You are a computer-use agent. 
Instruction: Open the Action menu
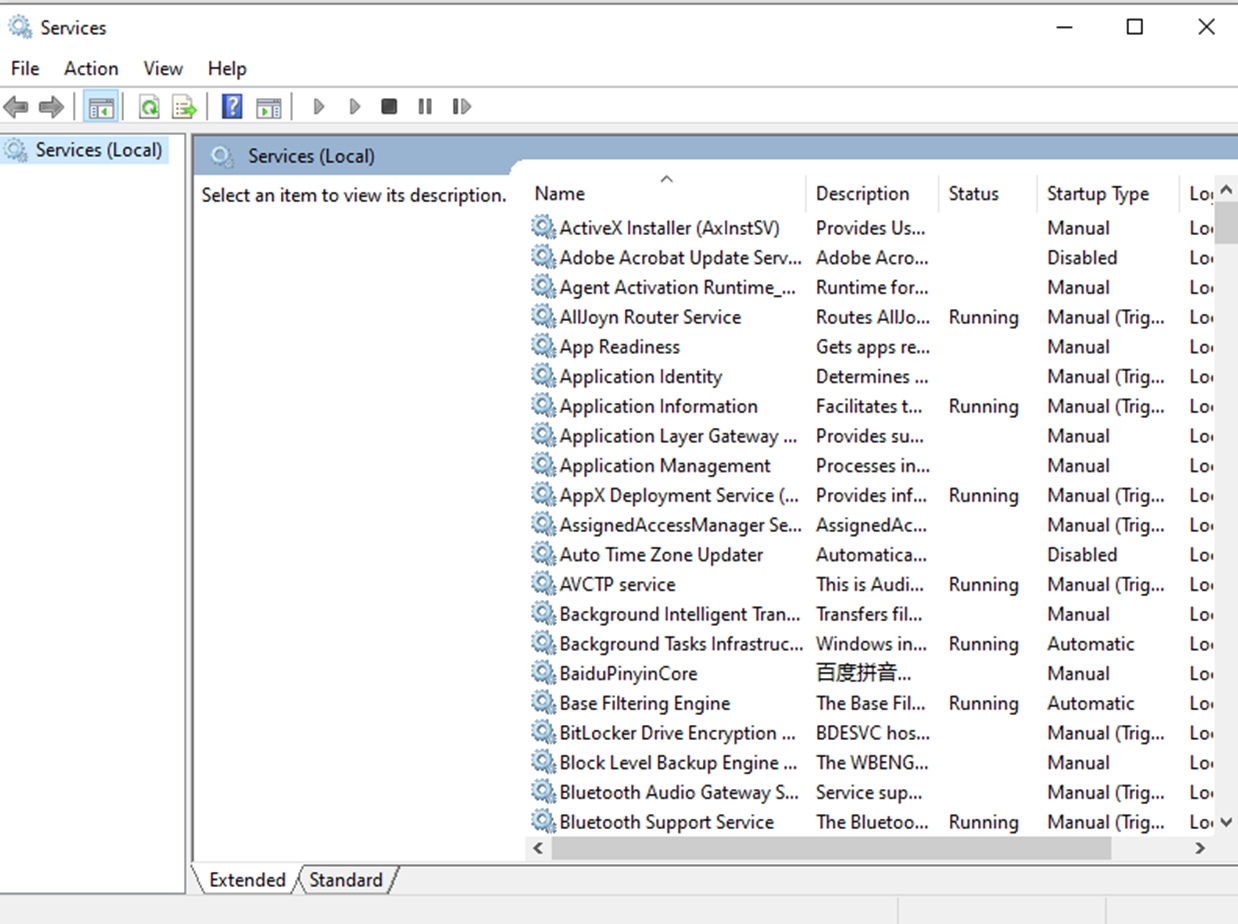[x=90, y=68]
